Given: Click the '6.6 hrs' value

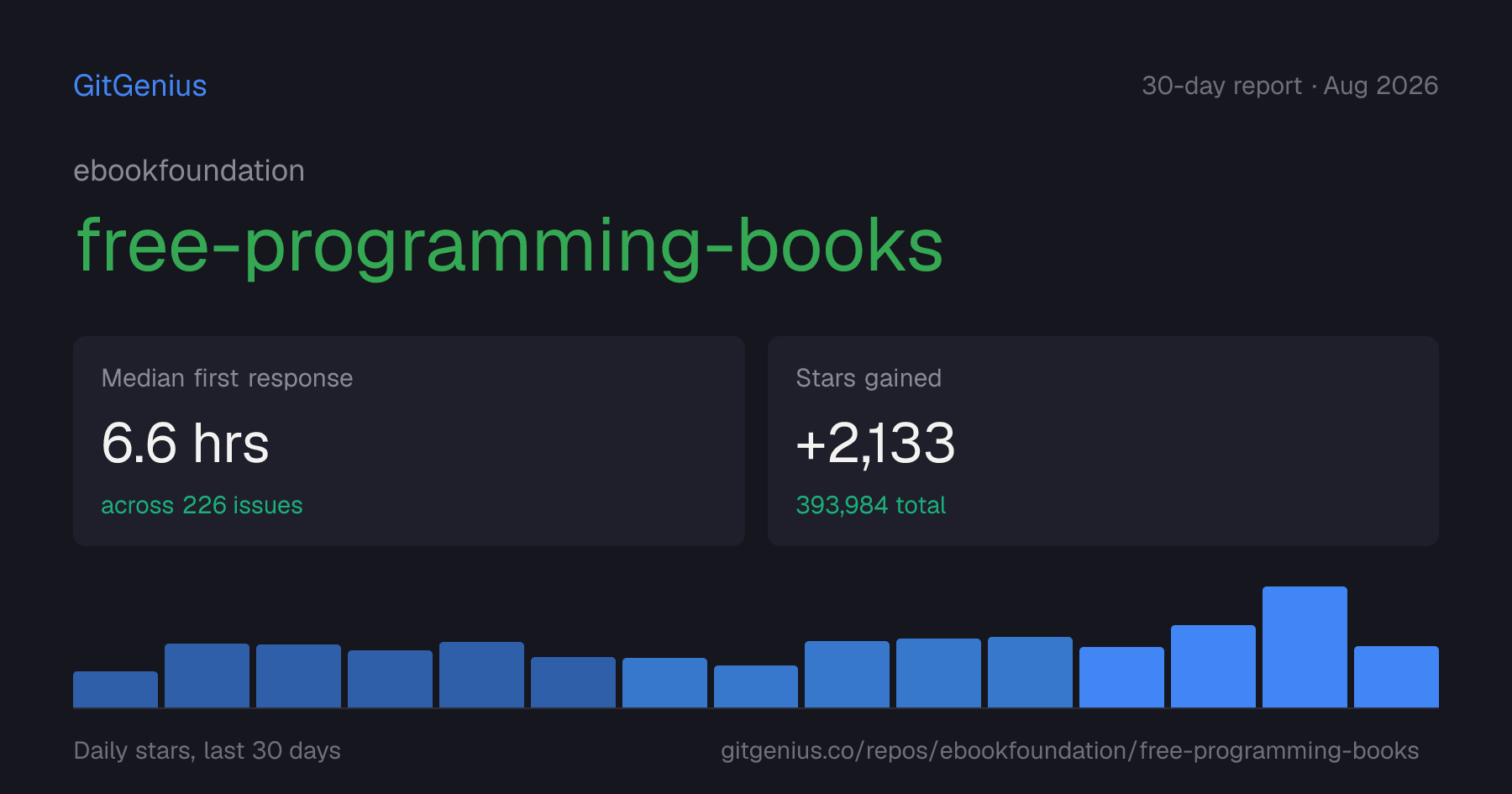Looking at the screenshot, I should (x=185, y=444).
